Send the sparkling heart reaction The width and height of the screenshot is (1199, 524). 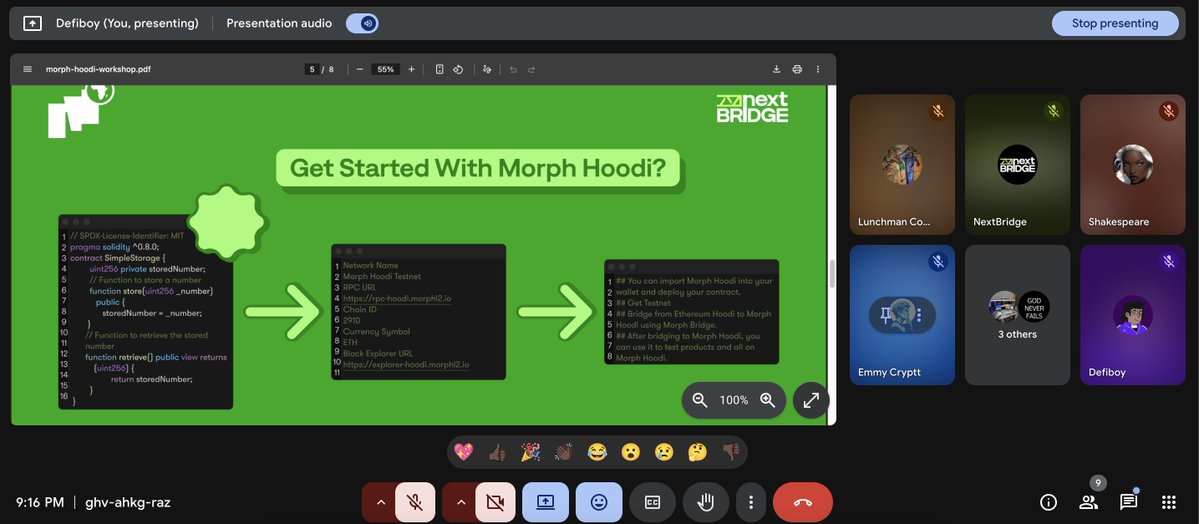[x=463, y=452]
